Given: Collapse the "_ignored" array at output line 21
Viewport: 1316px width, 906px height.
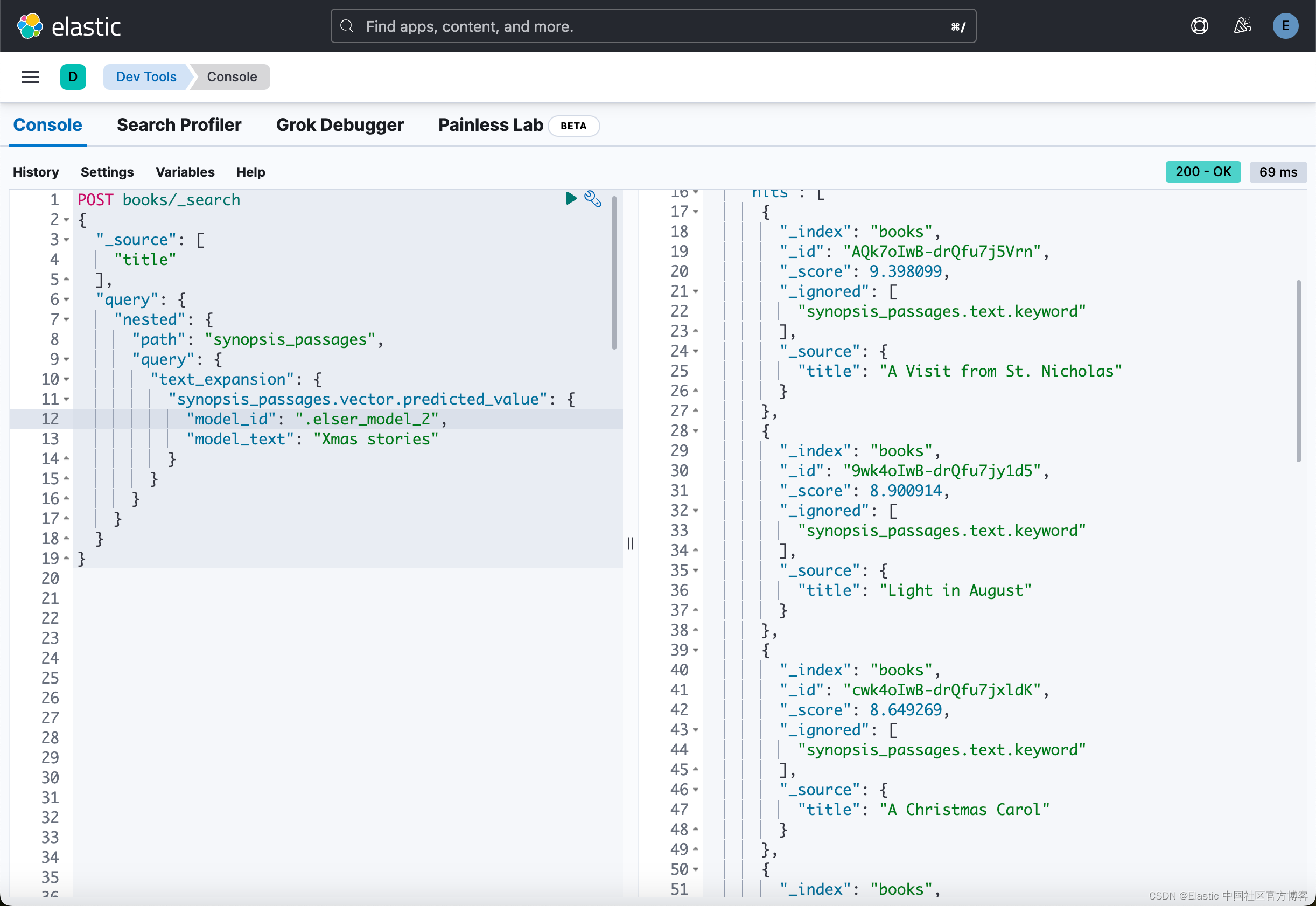Looking at the screenshot, I should [696, 292].
